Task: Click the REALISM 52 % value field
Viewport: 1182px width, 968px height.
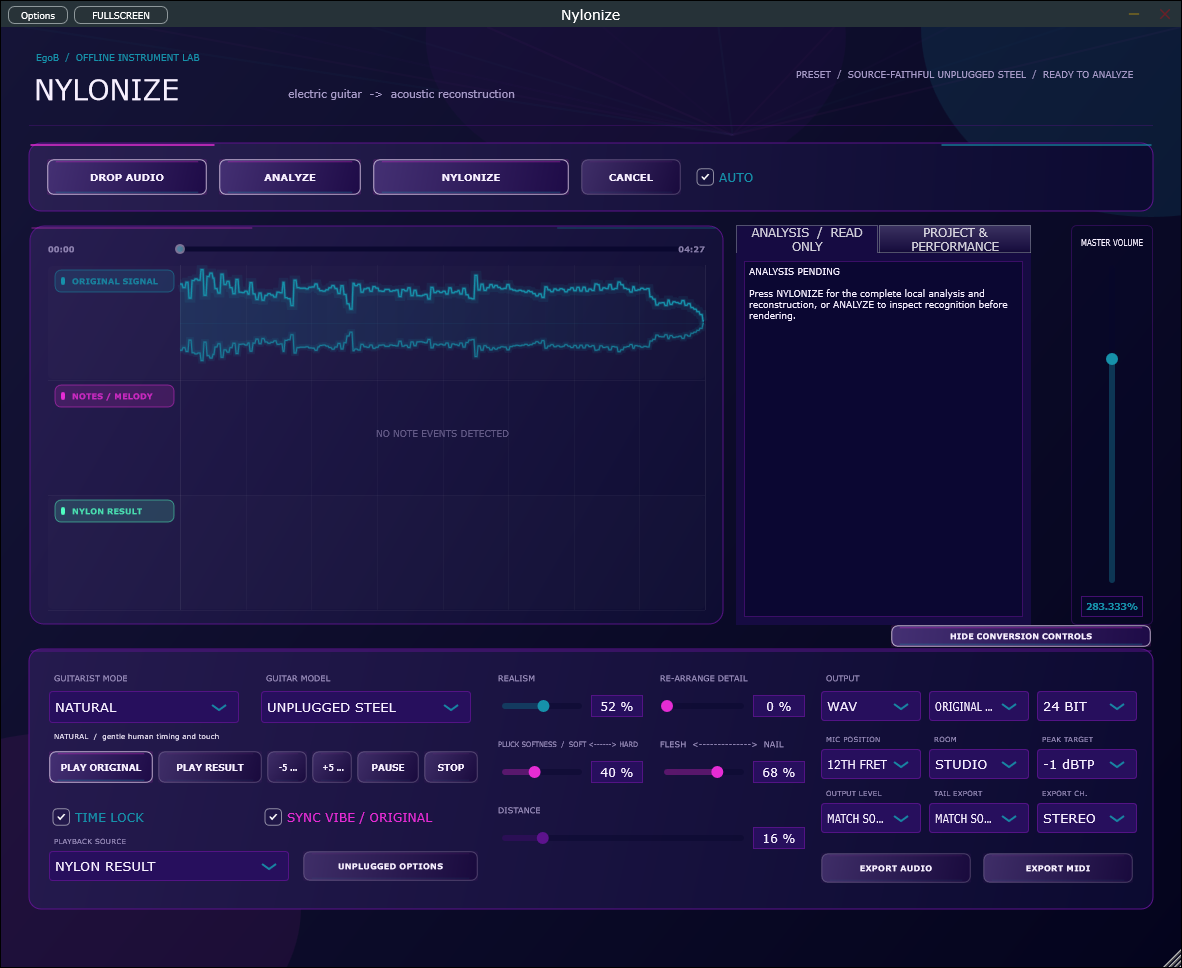Action: (x=617, y=706)
